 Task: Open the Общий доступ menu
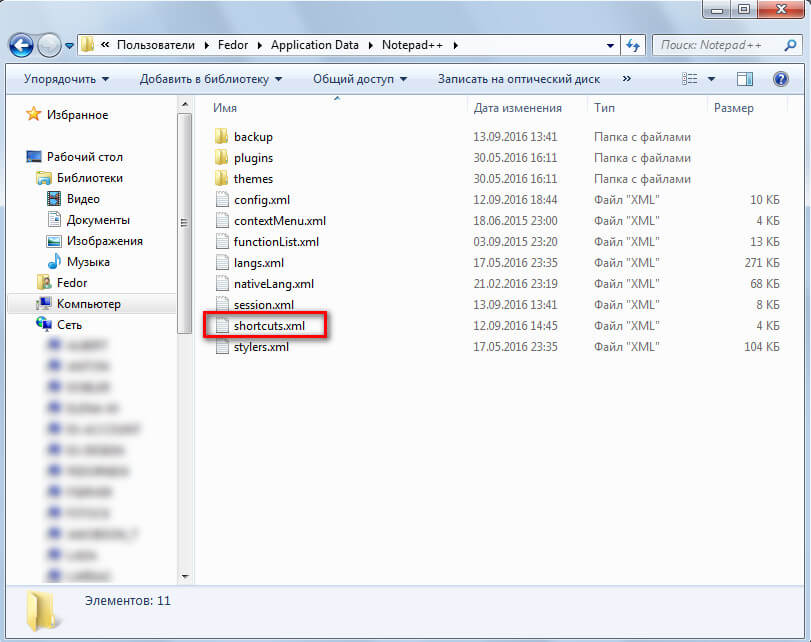tap(360, 79)
